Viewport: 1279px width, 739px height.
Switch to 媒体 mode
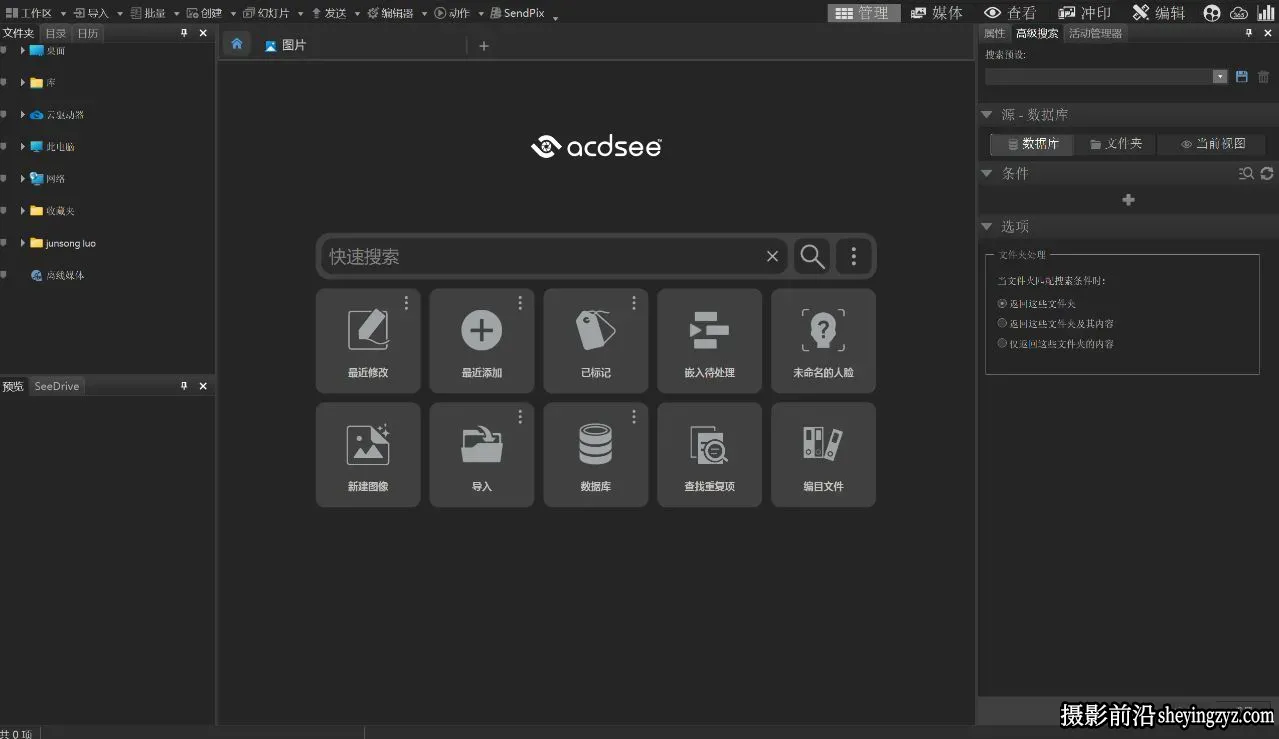[x=937, y=13]
